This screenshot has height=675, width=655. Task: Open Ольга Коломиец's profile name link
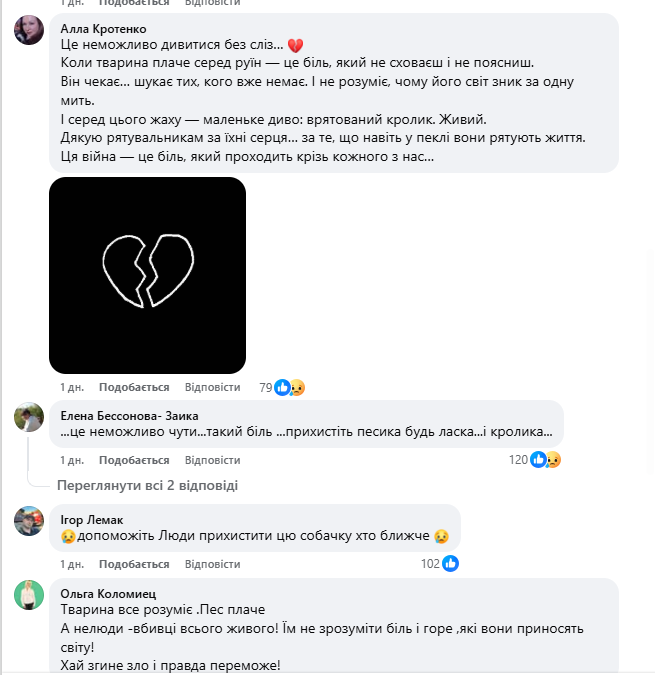[x=109, y=593]
